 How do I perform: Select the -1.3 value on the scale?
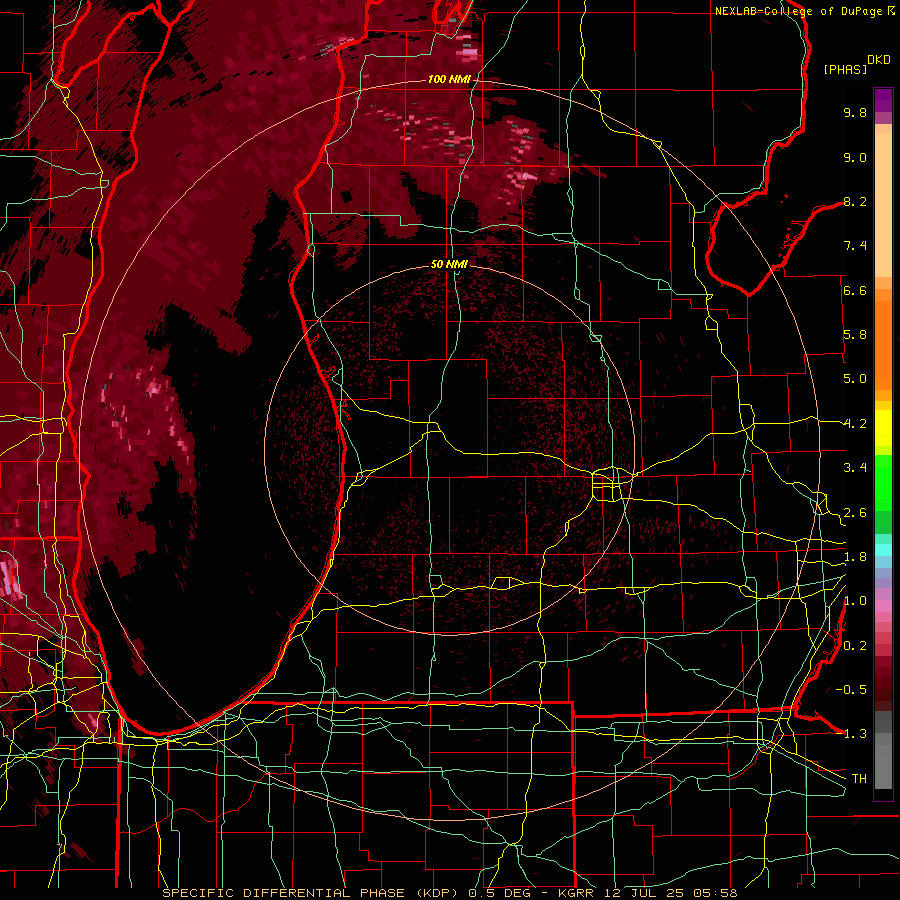[851, 734]
